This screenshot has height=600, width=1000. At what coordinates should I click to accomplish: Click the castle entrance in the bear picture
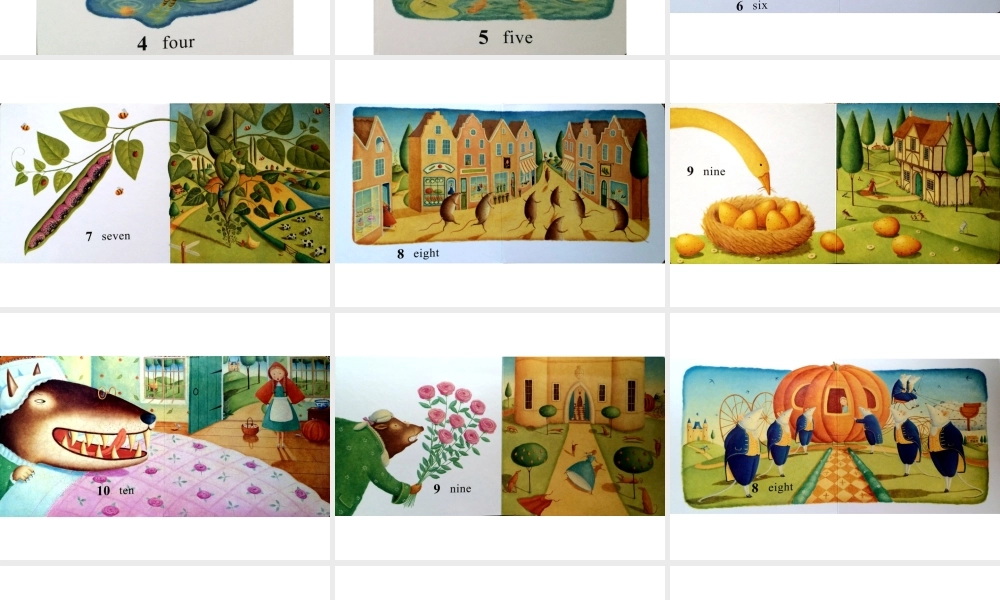tap(579, 403)
